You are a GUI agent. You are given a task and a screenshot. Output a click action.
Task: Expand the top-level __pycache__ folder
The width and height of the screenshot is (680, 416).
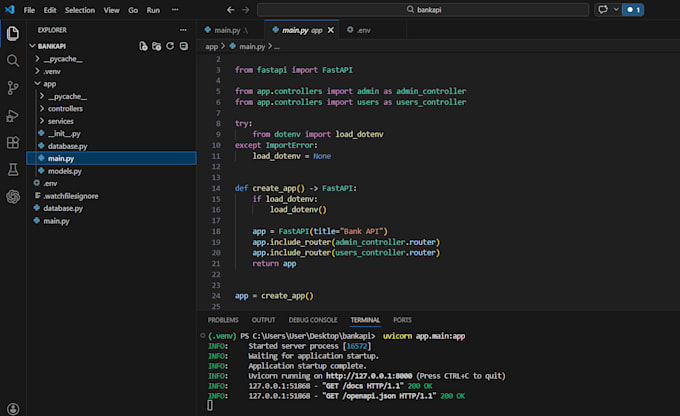point(37,59)
